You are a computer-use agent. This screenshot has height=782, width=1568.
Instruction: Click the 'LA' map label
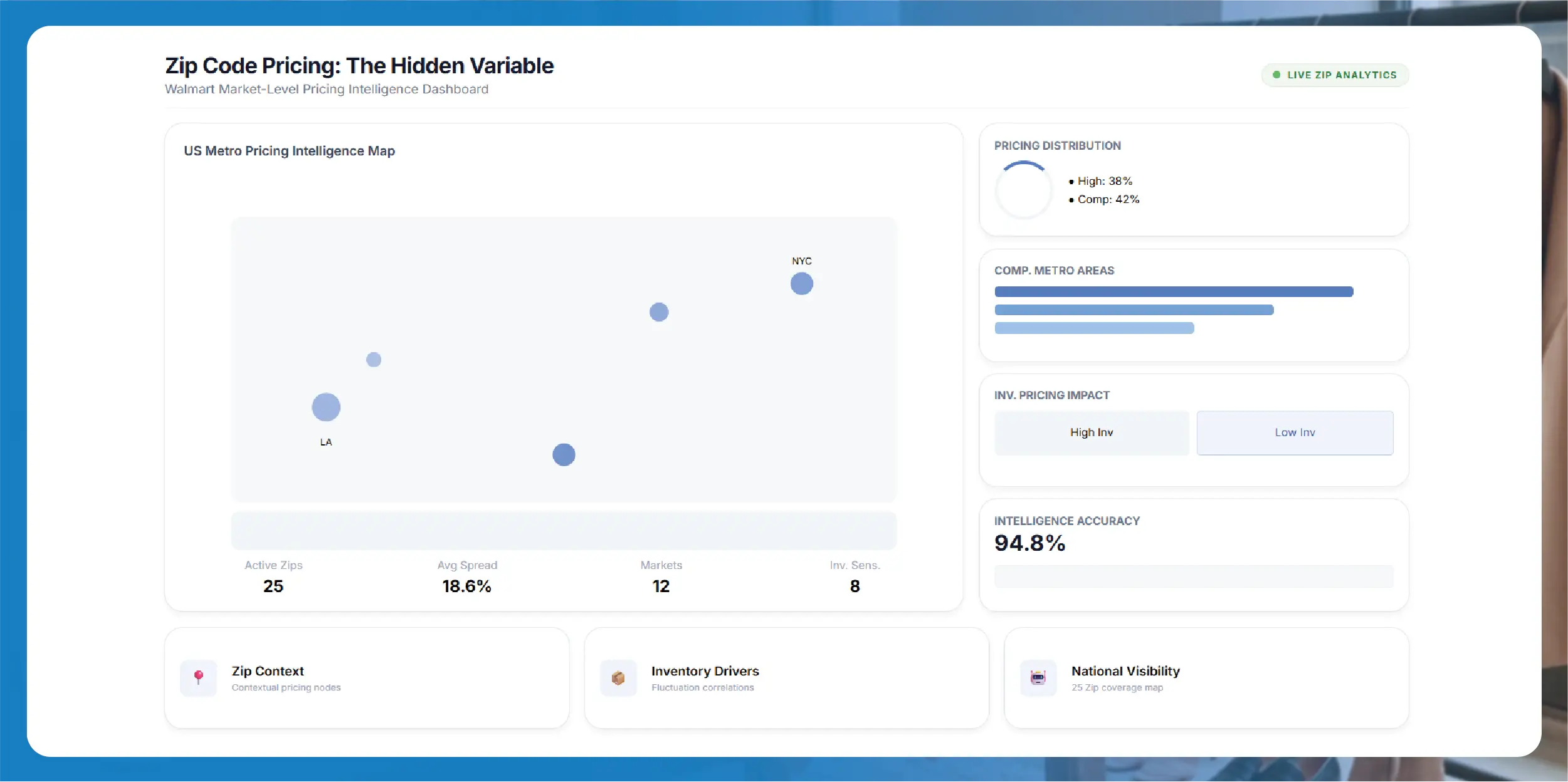[x=326, y=442]
